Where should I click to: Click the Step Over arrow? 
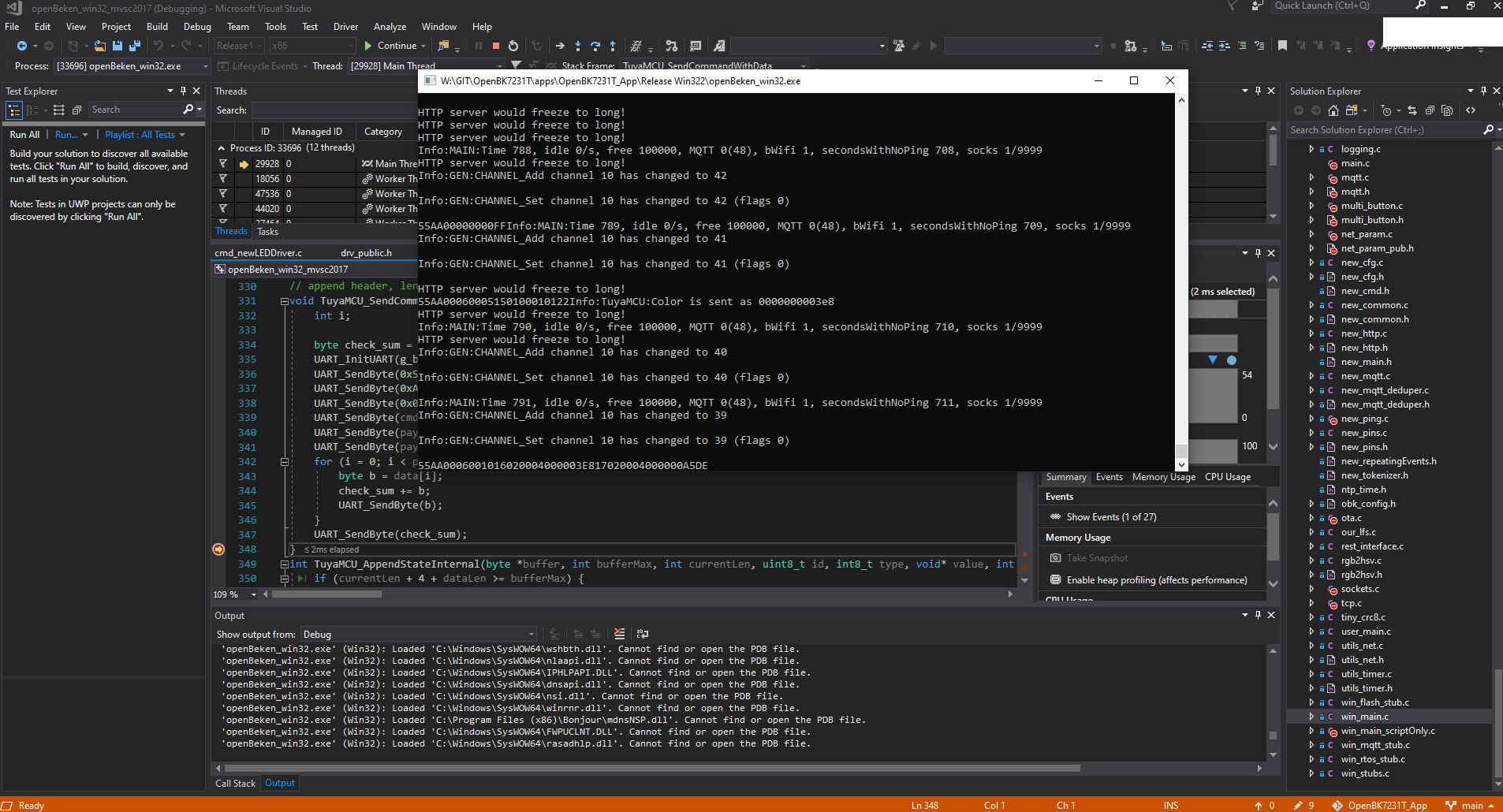click(595, 46)
